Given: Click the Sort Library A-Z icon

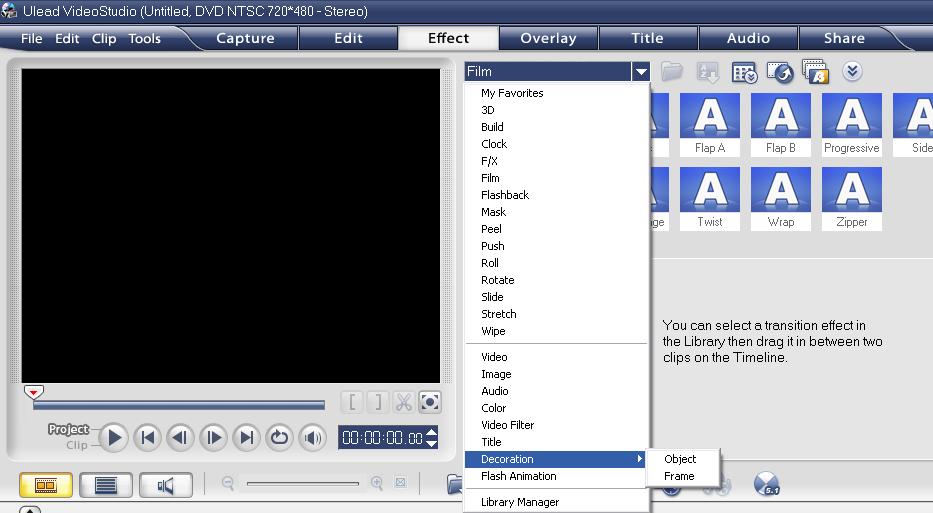Looking at the screenshot, I should coord(707,72).
